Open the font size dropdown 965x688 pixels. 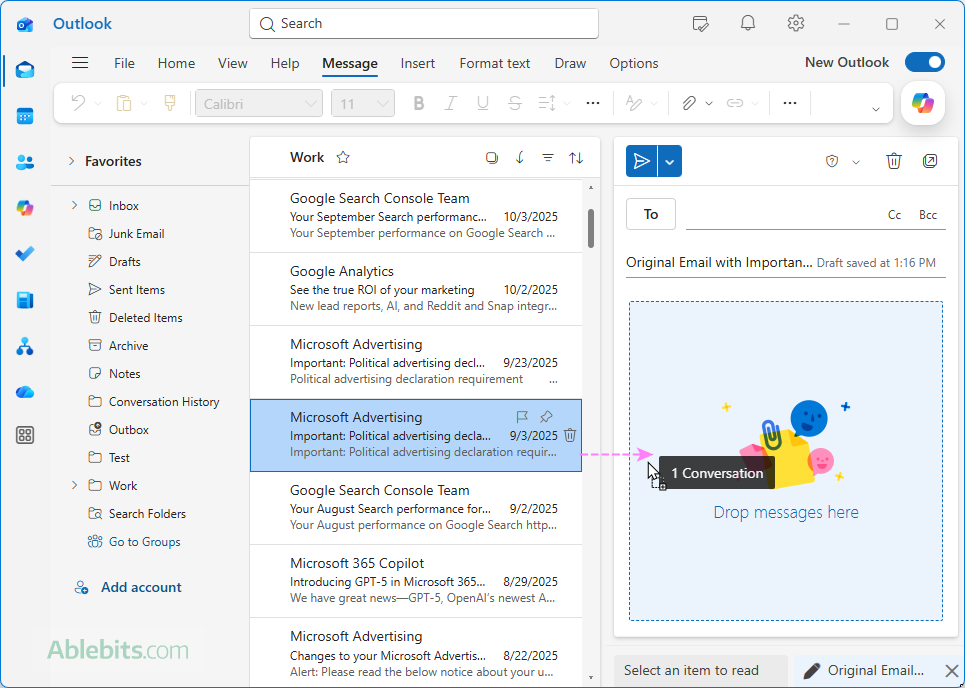point(363,104)
